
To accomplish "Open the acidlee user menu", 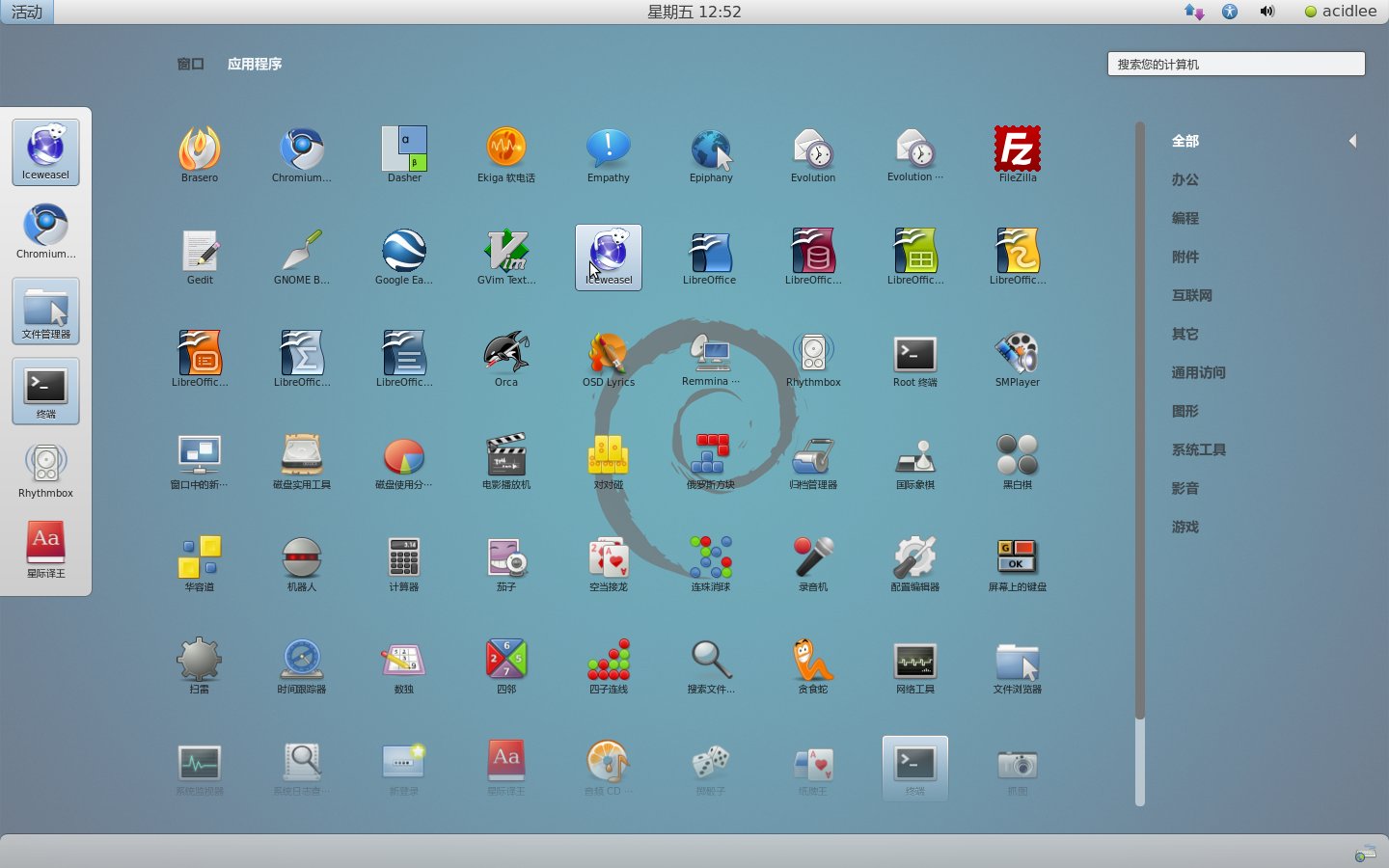I will tap(1341, 12).
